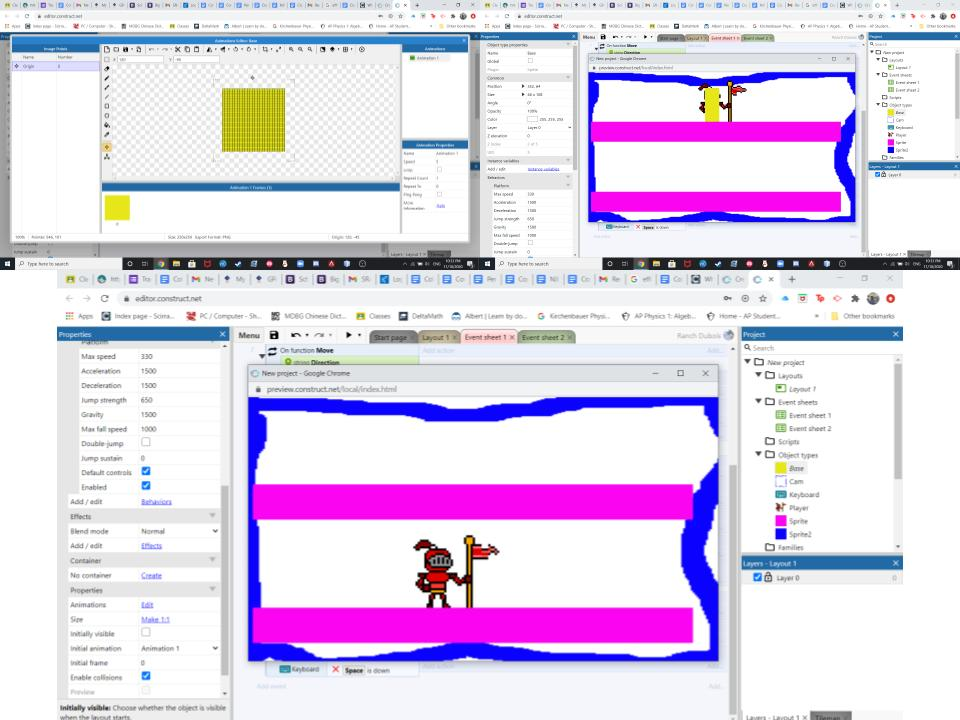Click the Project panel Search field, bottom screenshot
Image resolution: width=960 pixels, height=720 pixels.
point(822,347)
